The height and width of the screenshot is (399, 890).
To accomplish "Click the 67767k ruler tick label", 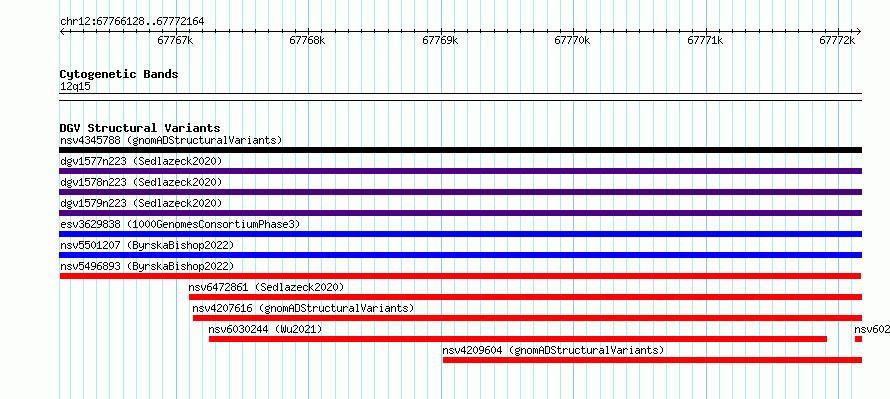I will click(175, 40).
